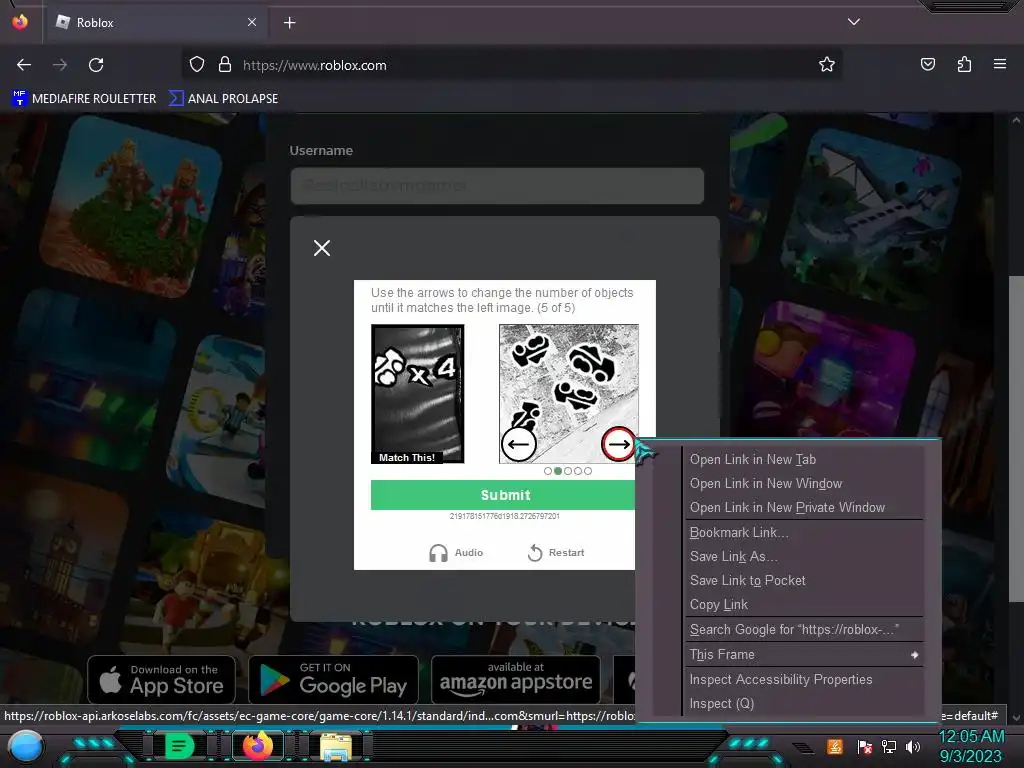Viewport: 1024px width, 768px height.
Task: Click the captcha right arrow button
Action: [618, 444]
